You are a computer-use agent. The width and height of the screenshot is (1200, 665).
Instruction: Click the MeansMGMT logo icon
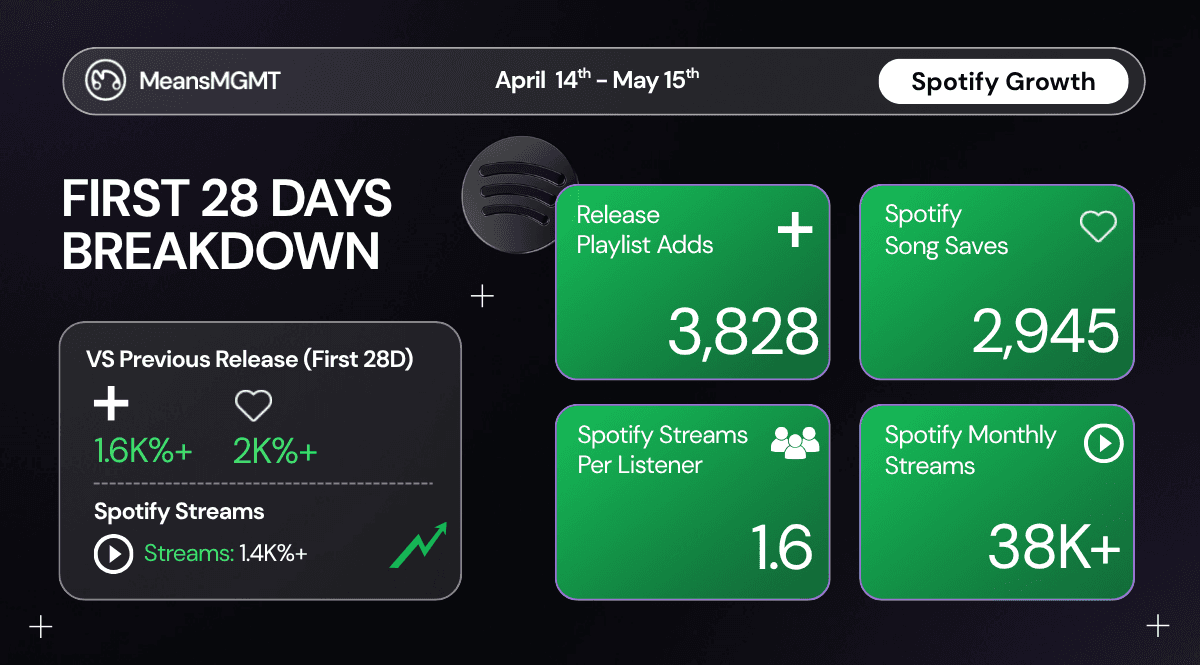coord(105,81)
